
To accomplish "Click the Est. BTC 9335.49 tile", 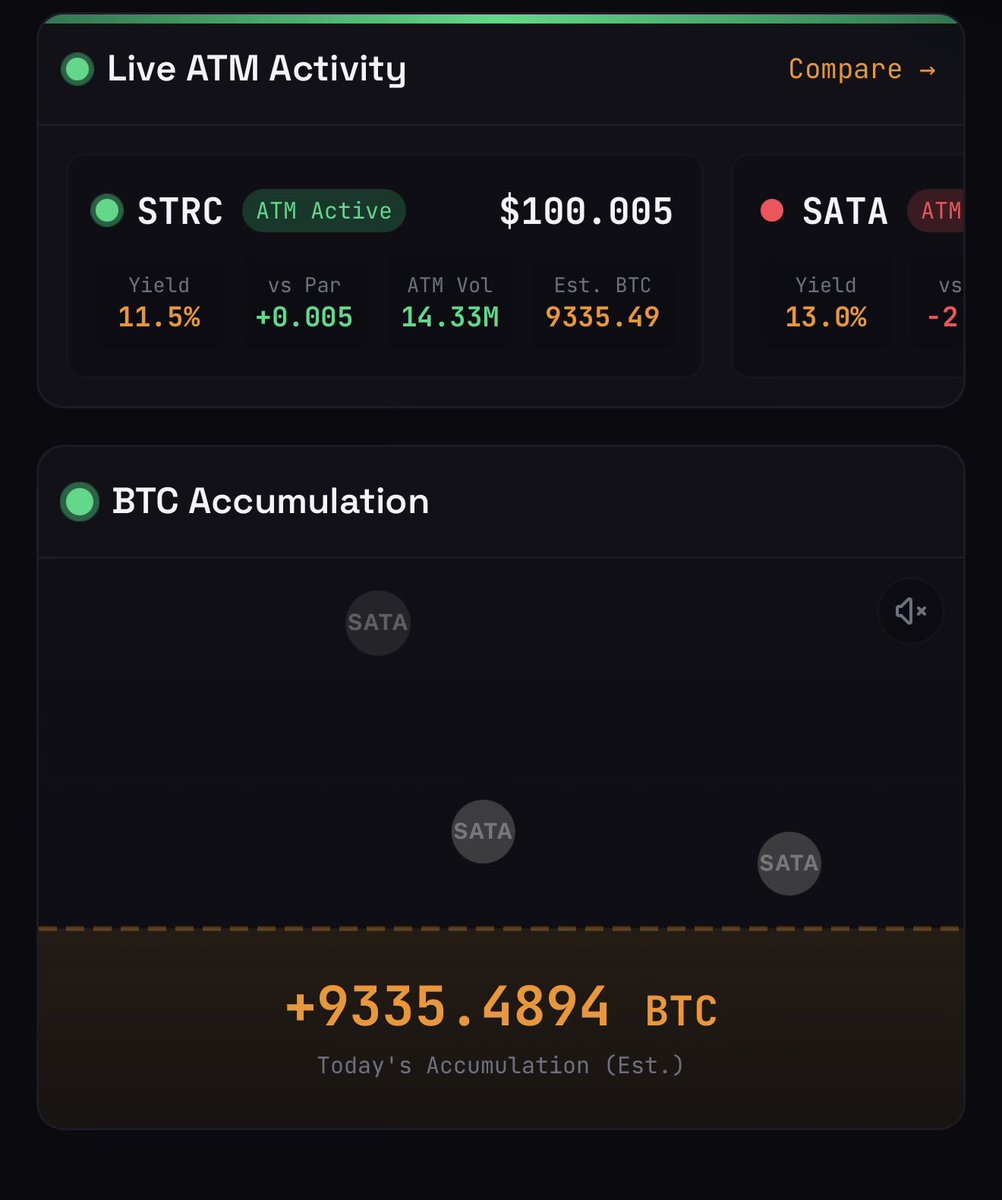I will [602, 303].
